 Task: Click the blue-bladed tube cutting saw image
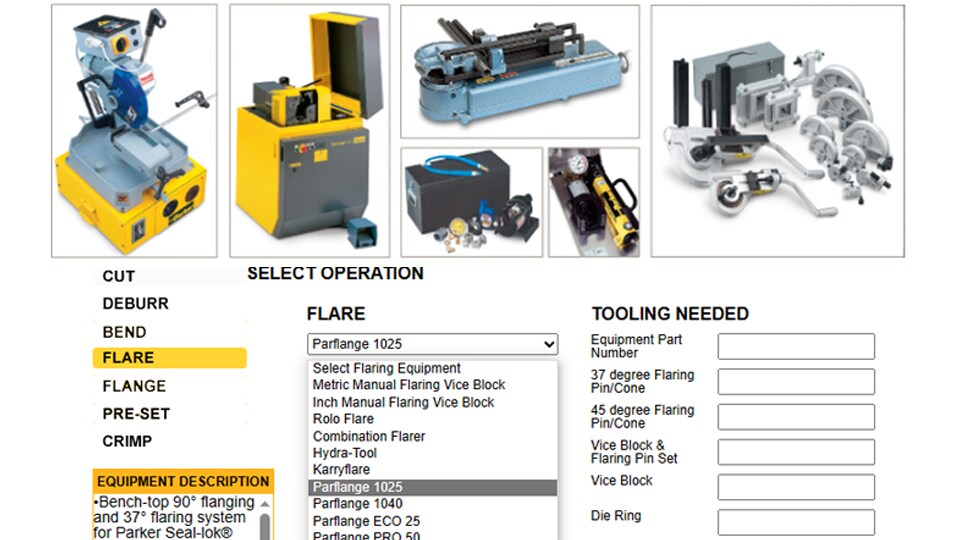click(x=134, y=130)
